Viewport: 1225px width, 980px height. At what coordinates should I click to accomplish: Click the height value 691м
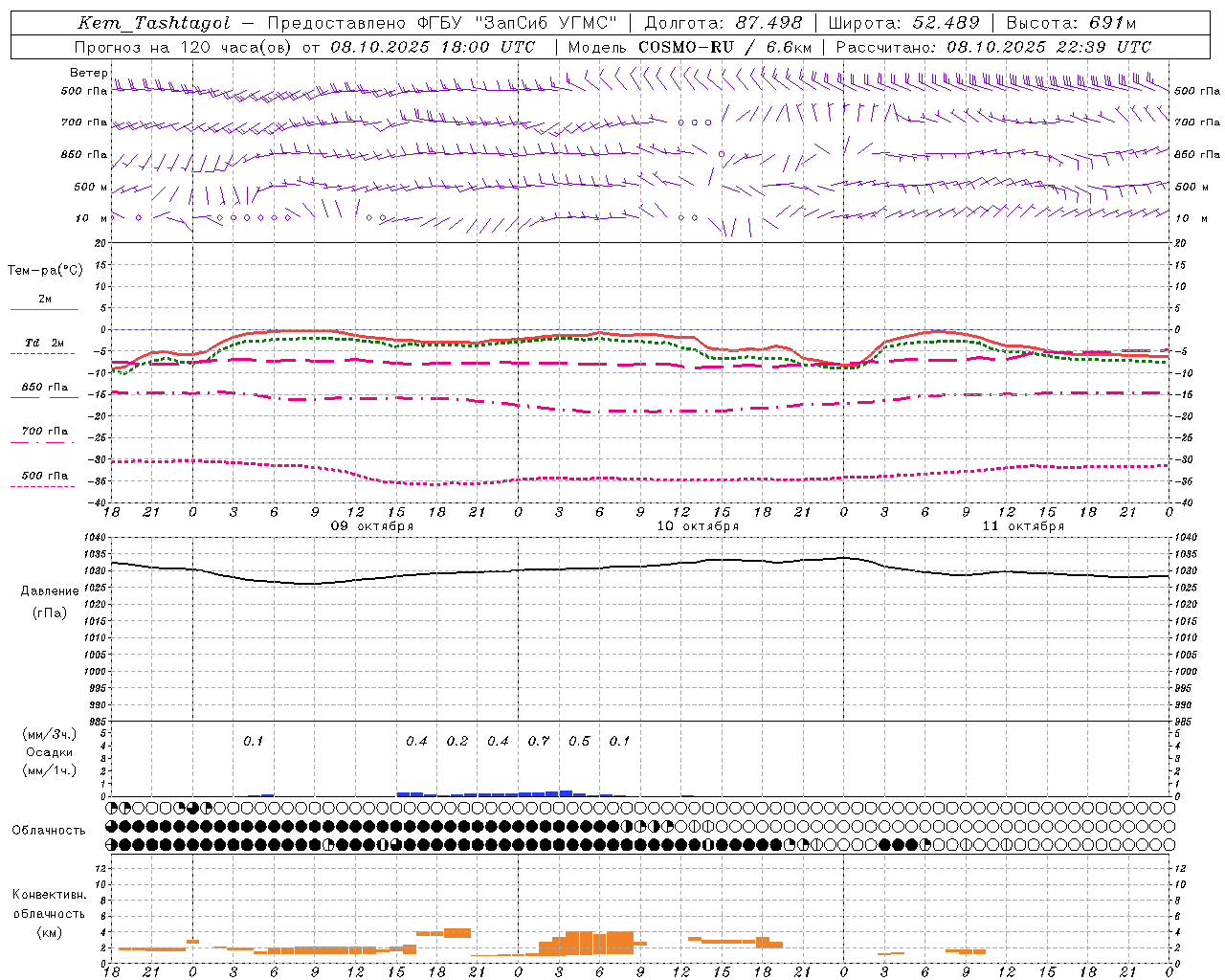[1112, 23]
